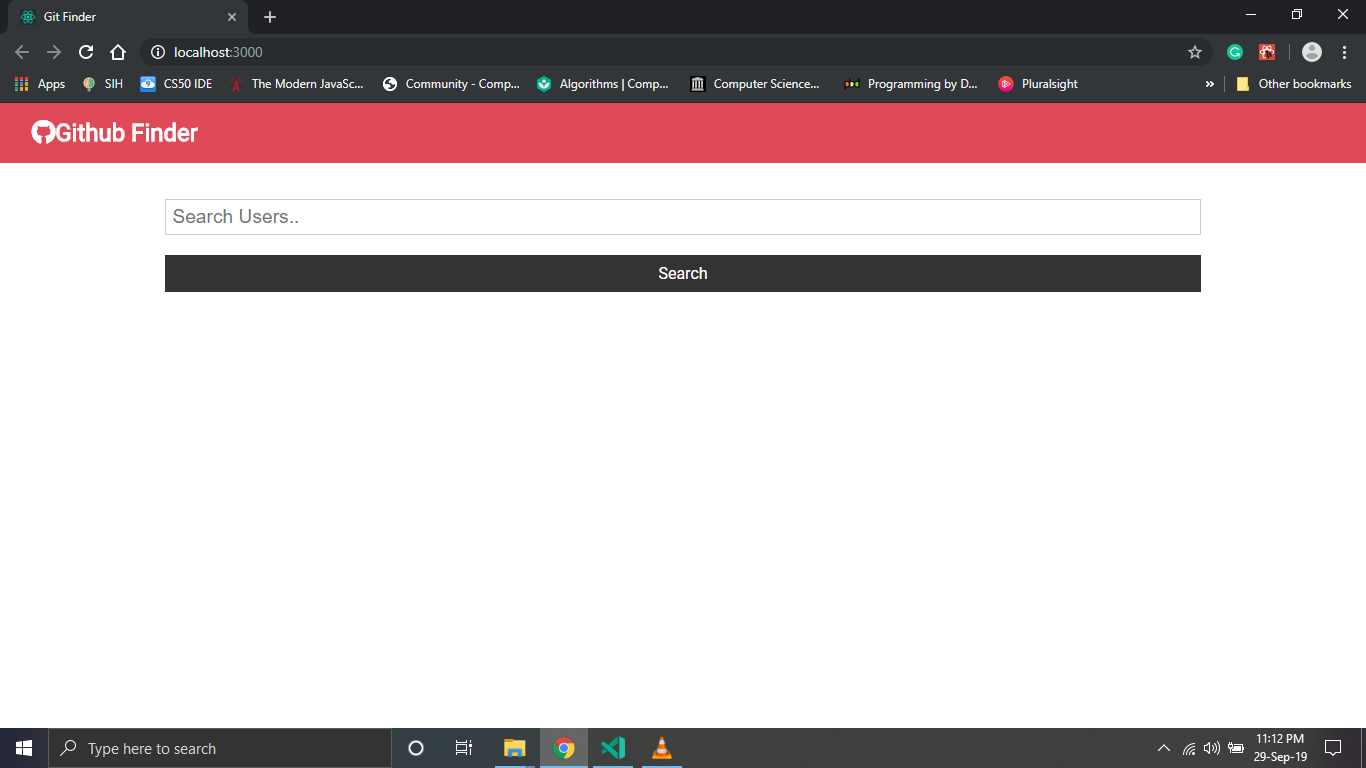Open VLC from the taskbar

coord(661,747)
